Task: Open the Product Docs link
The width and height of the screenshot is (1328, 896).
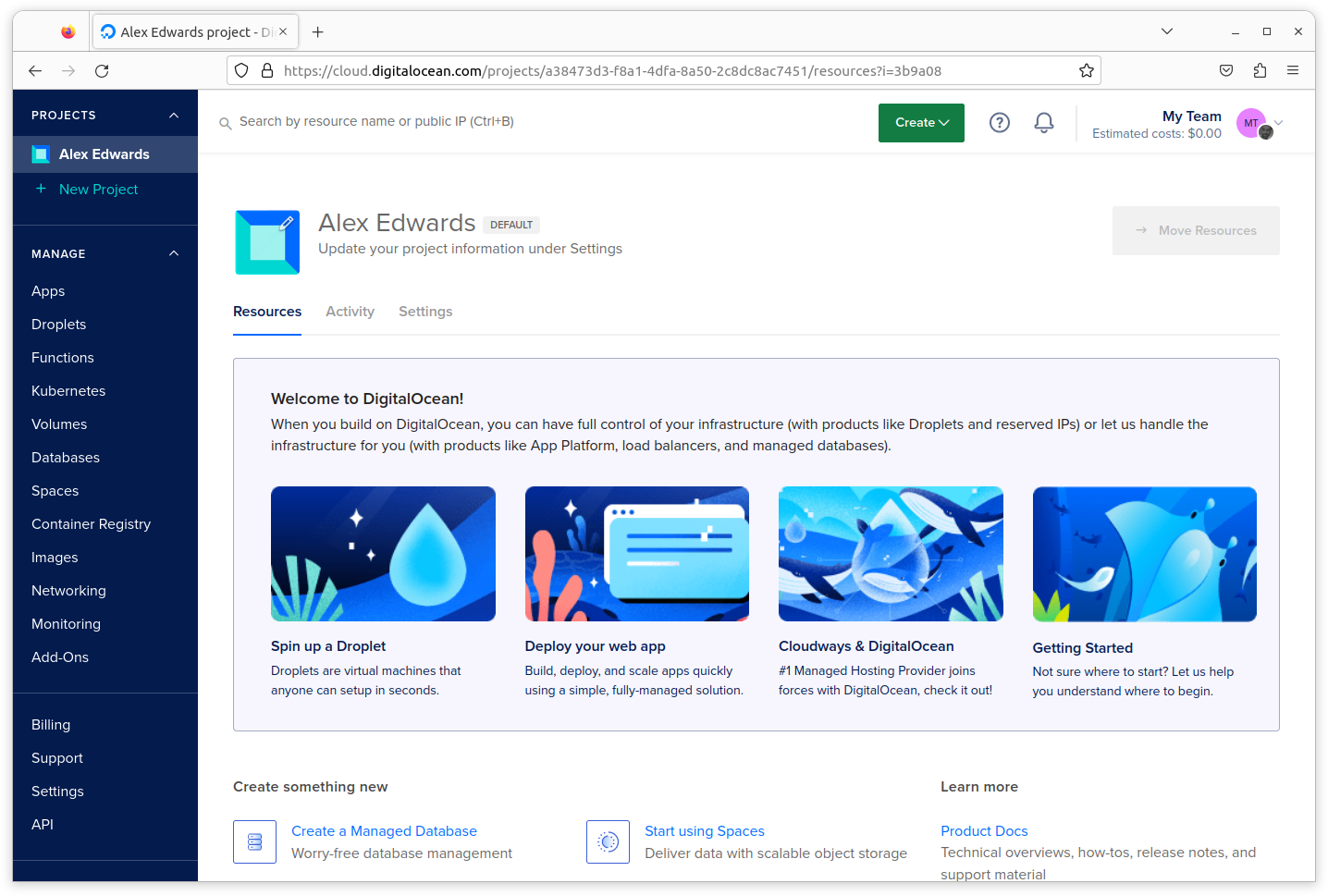Action: [984, 831]
